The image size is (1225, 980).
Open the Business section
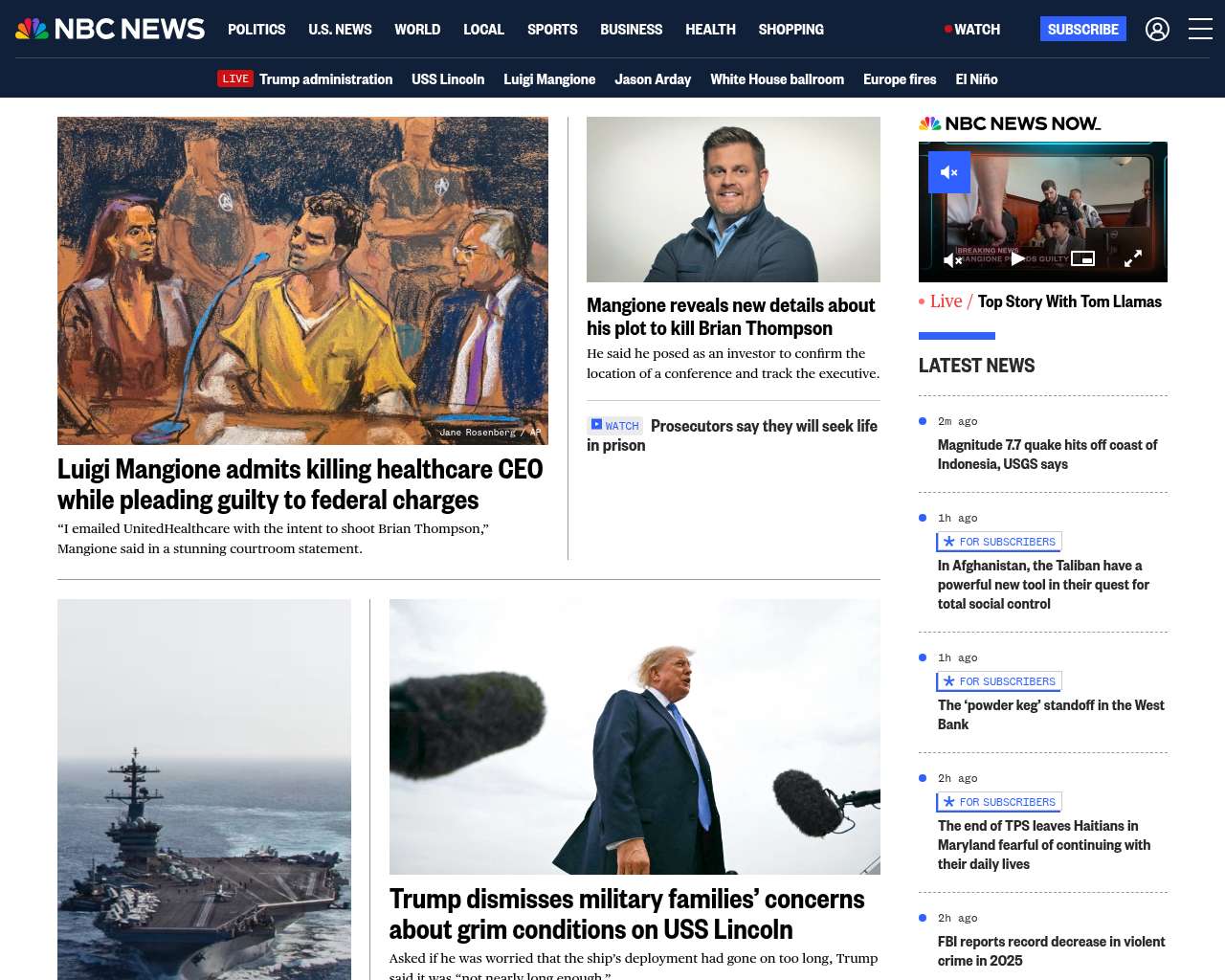pos(631,30)
